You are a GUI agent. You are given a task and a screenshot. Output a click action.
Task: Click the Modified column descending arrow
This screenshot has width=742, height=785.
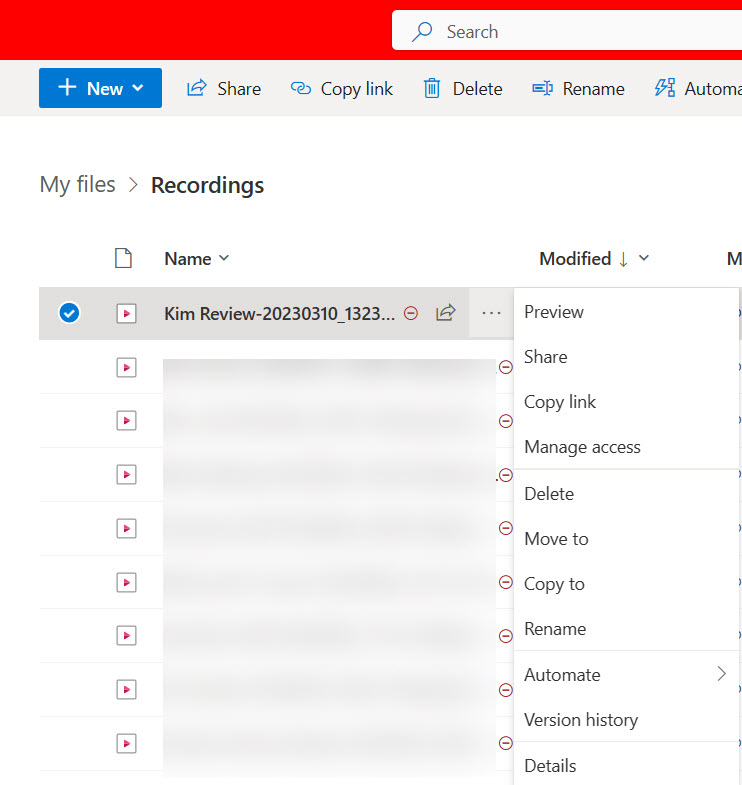coord(623,259)
